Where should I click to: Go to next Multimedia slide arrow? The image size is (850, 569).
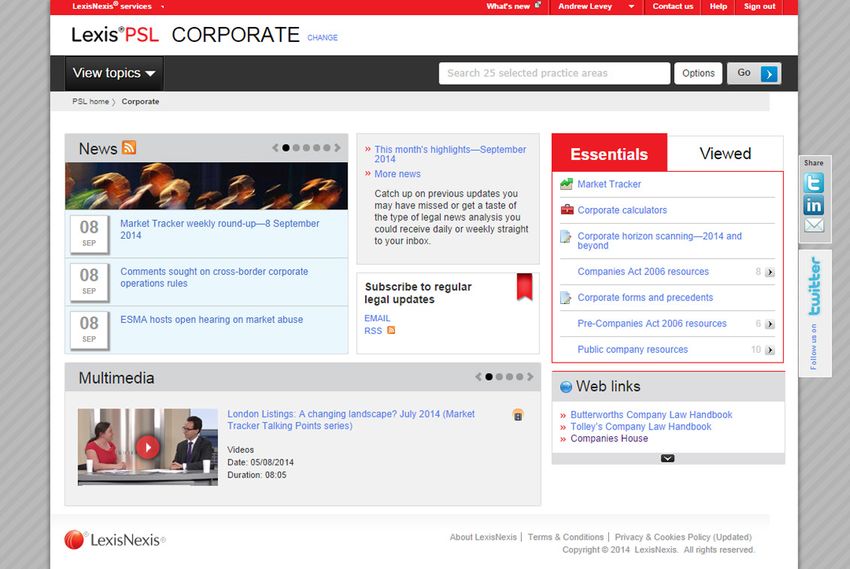[530, 377]
